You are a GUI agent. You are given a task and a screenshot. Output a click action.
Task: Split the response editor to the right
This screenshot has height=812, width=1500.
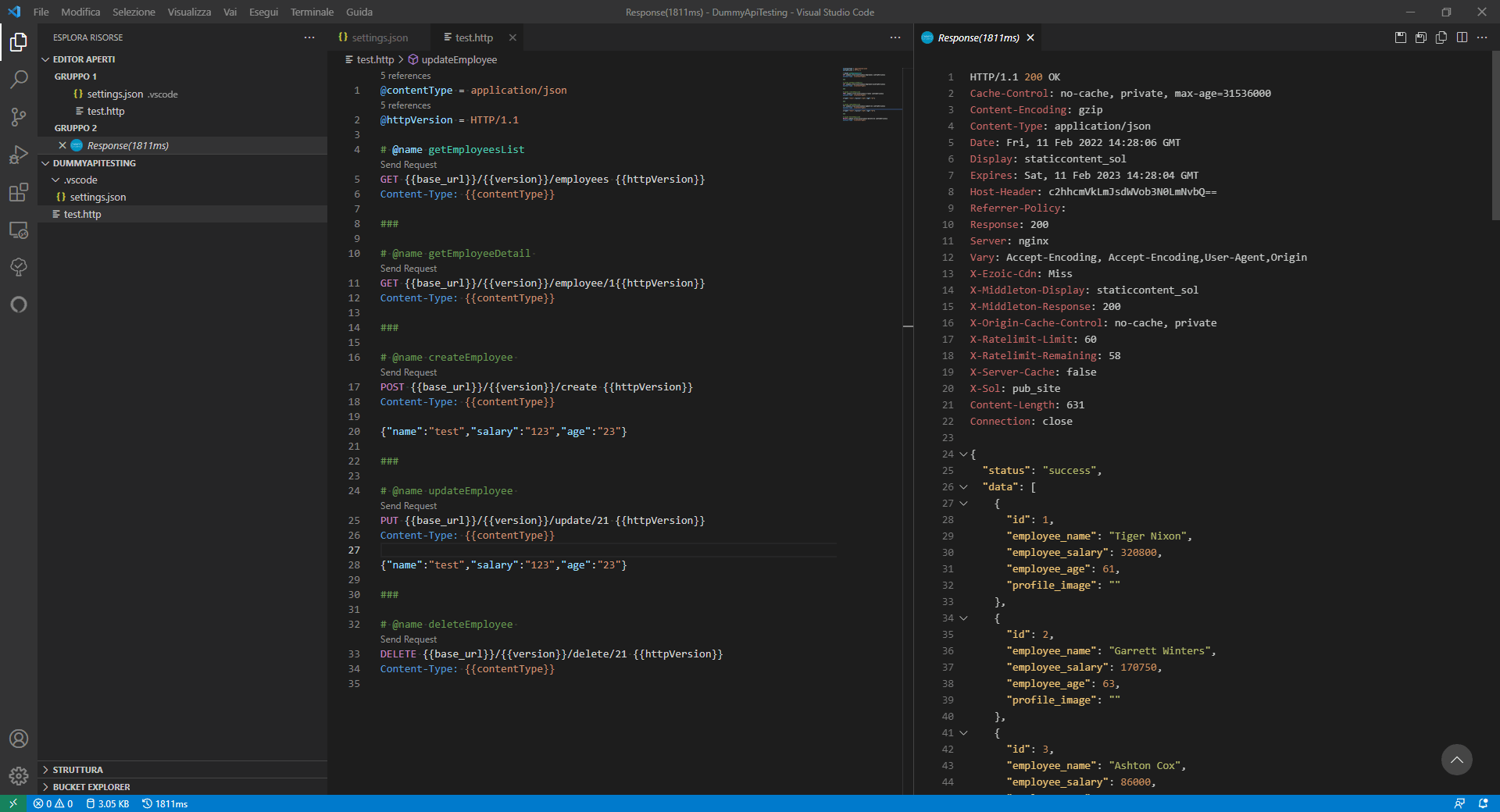click(1461, 37)
